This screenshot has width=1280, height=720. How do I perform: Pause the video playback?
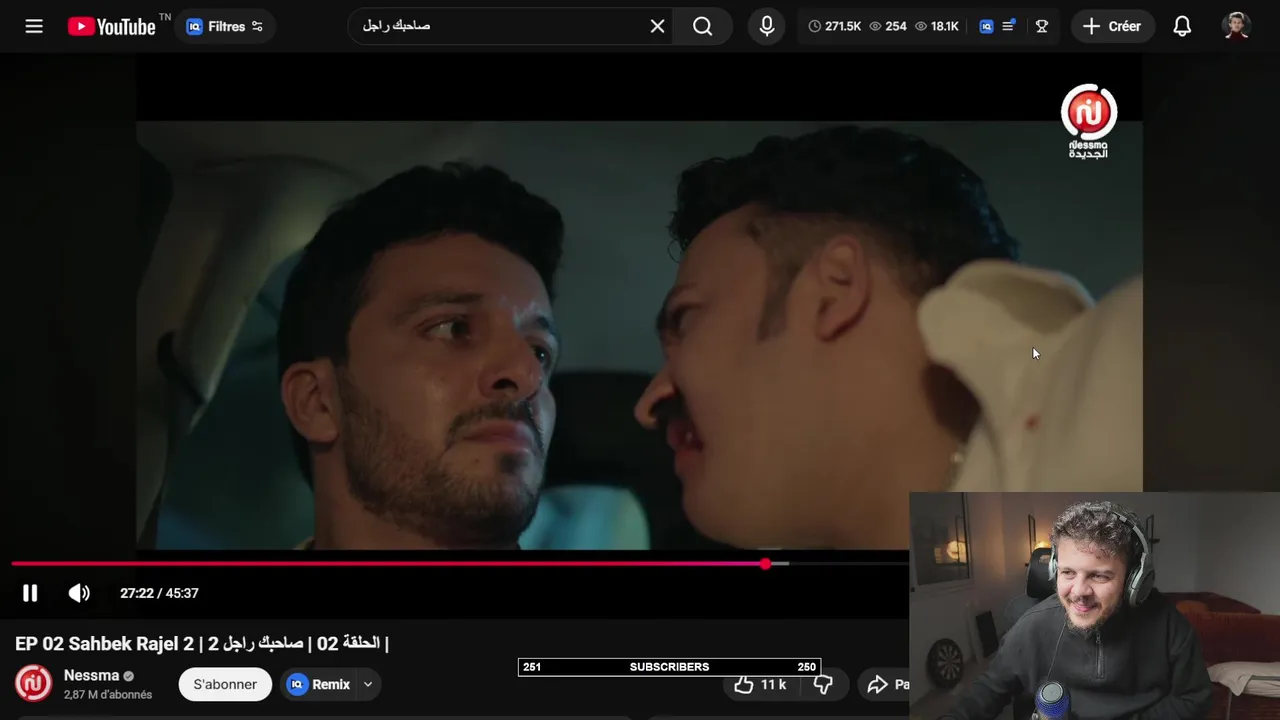[x=30, y=593]
